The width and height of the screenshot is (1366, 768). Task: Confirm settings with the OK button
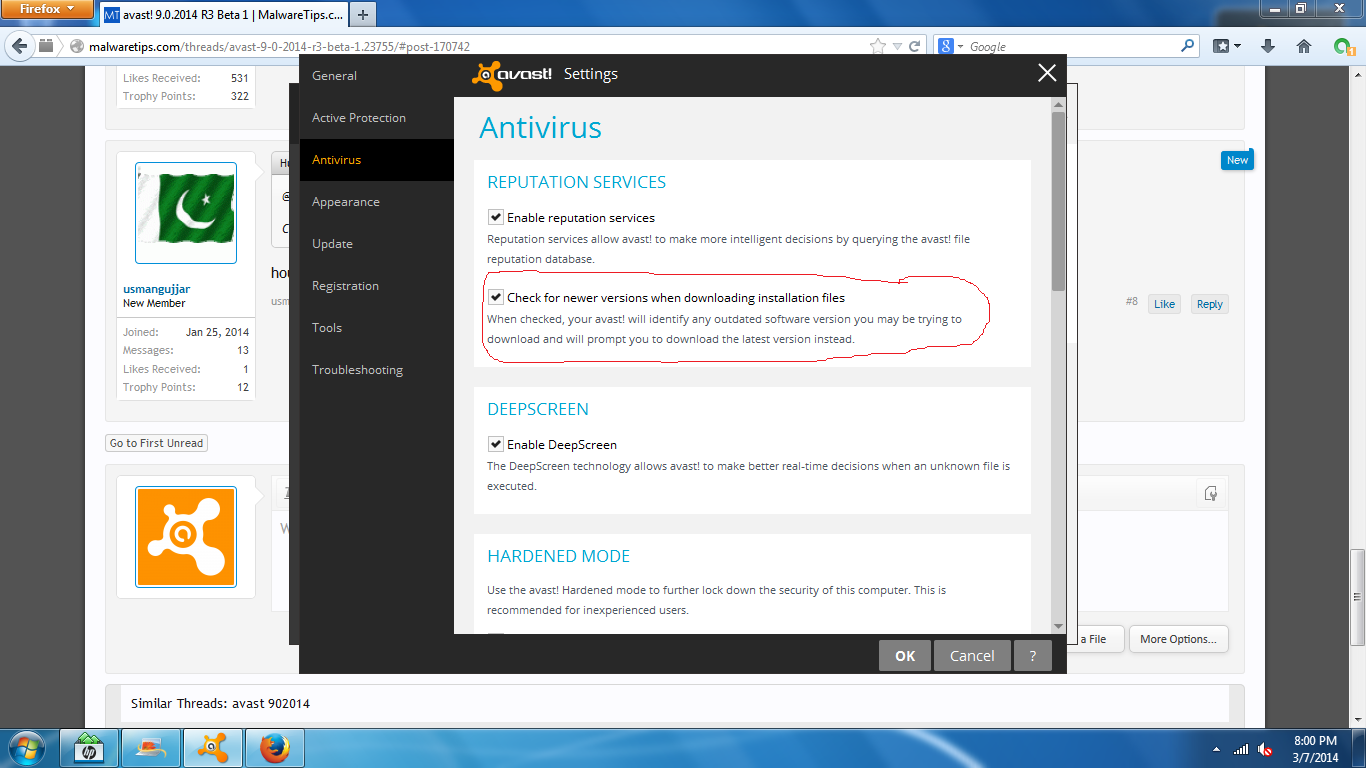point(905,656)
